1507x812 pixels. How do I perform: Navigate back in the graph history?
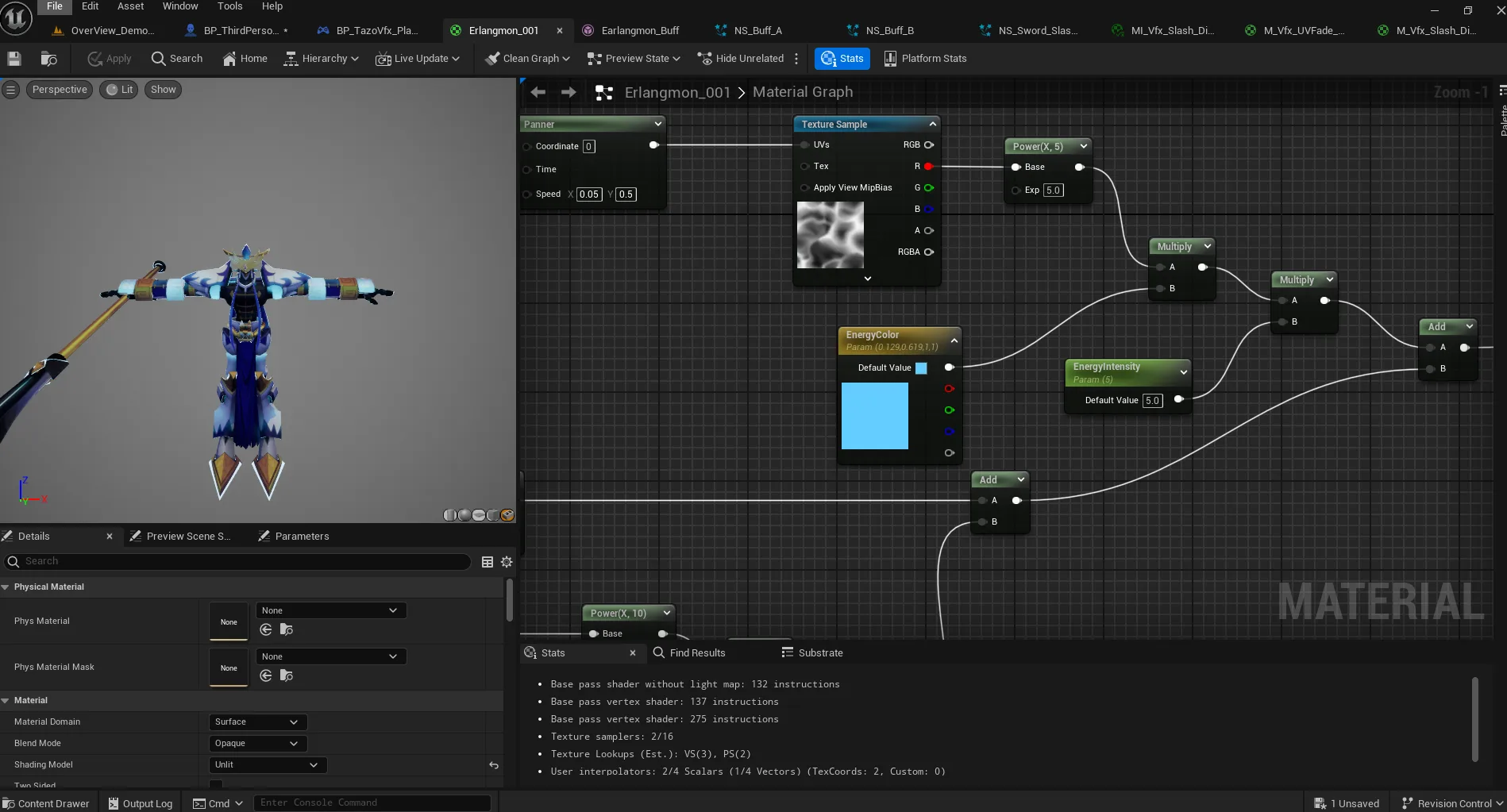click(538, 92)
